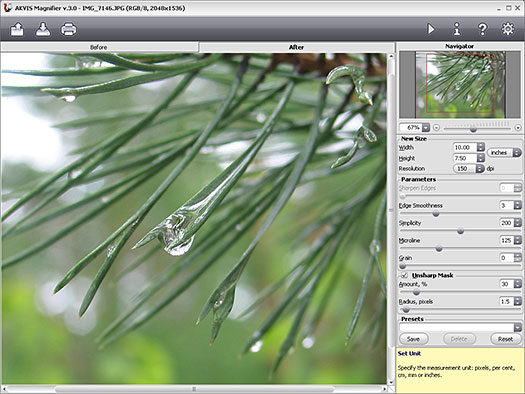Viewport: 525px width, 394px height.
Task: Click the Reset preset button
Action: (x=506, y=339)
